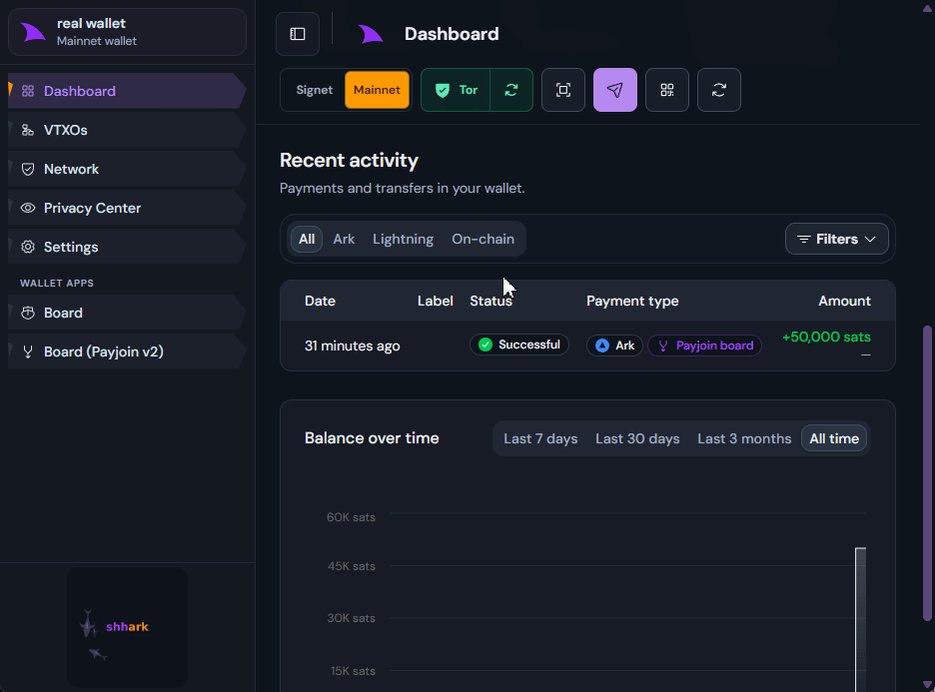Screen dimensions: 935x692
Task: Open the real wallet switcher
Action: [x=128, y=32]
